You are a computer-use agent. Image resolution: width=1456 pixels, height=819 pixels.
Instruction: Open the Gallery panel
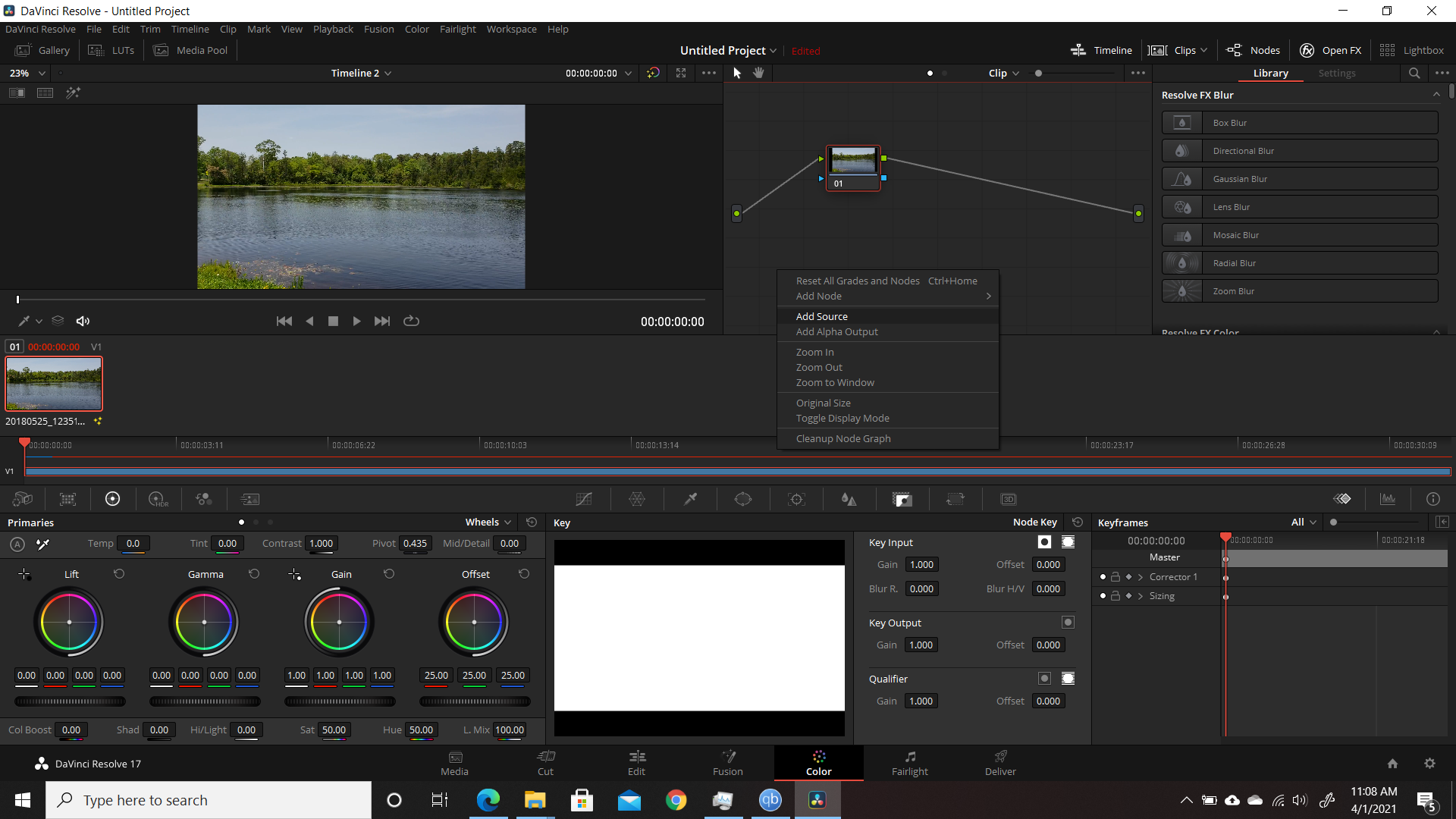pyautogui.click(x=43, y=51)
